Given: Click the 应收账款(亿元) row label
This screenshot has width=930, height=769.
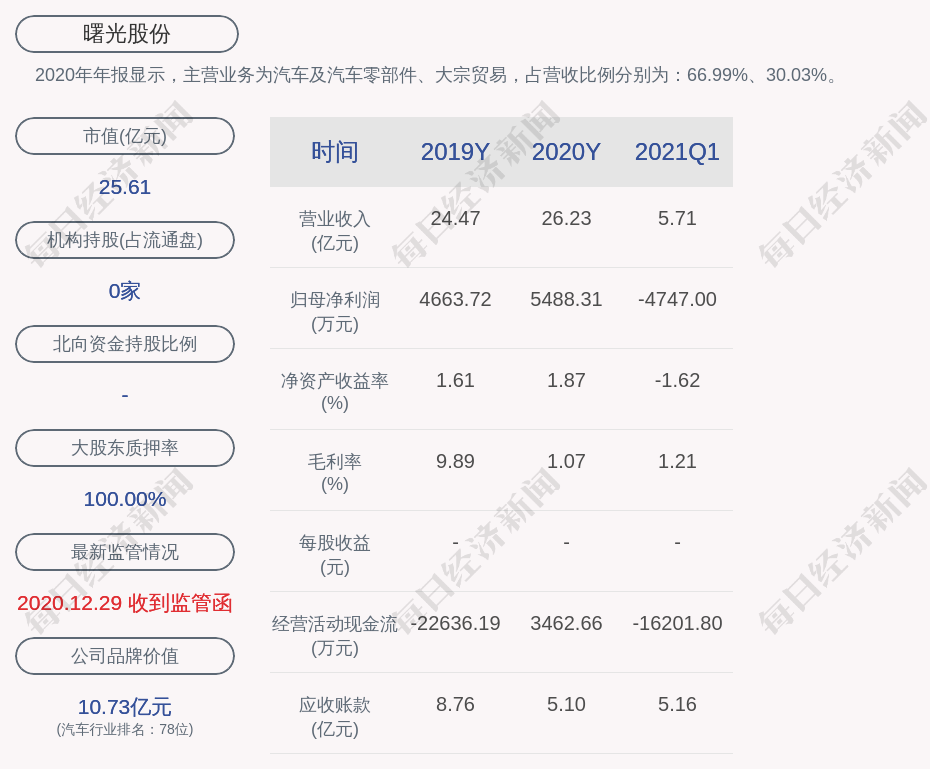Looking at the screenshot, I should pos(335,717).
